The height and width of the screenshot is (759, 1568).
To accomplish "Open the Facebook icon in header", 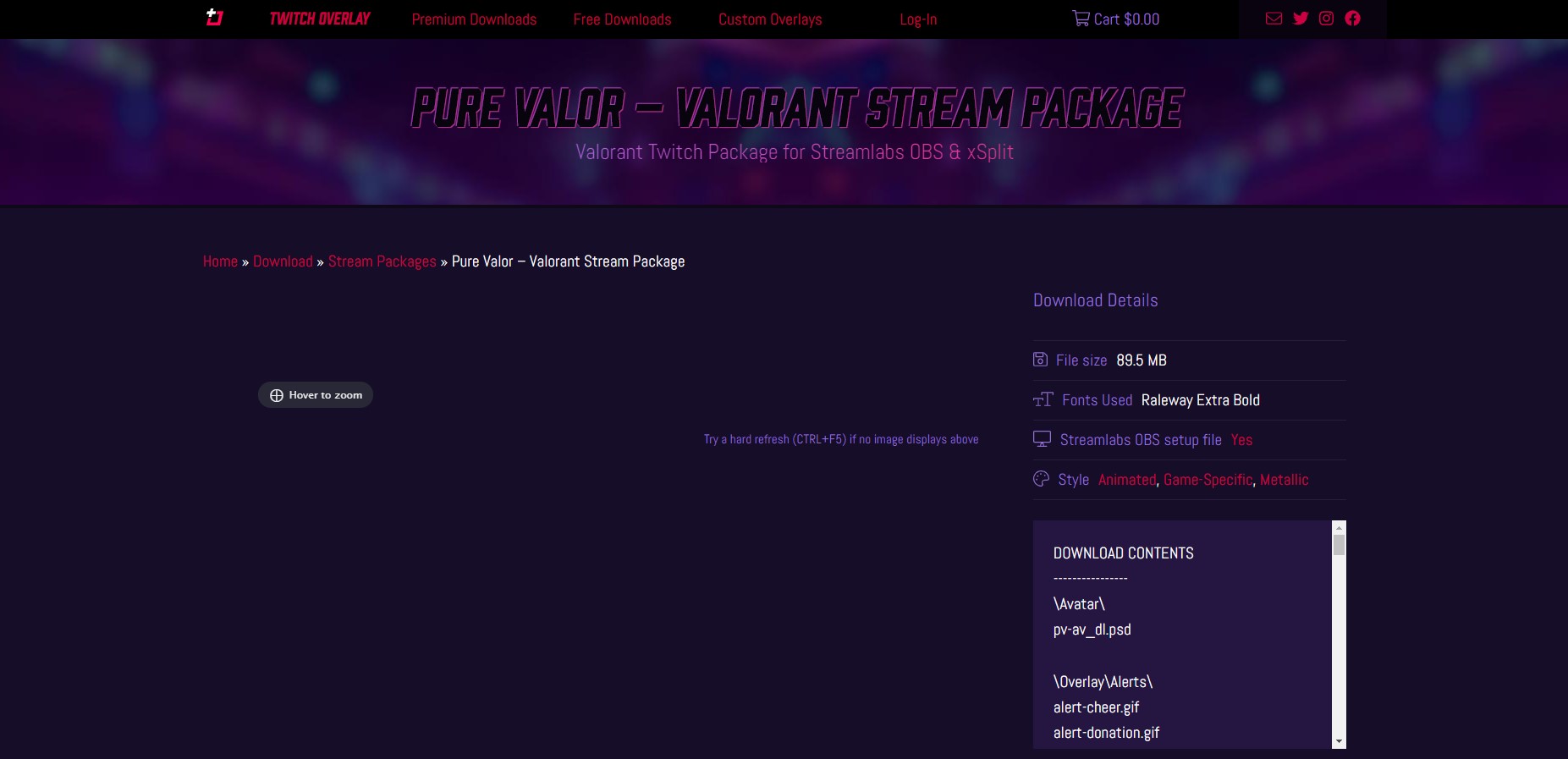I will click(1352, 19).
